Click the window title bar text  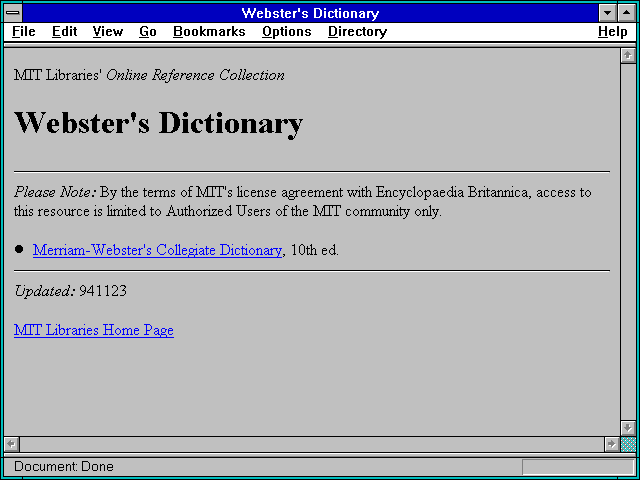click(310, 13)
